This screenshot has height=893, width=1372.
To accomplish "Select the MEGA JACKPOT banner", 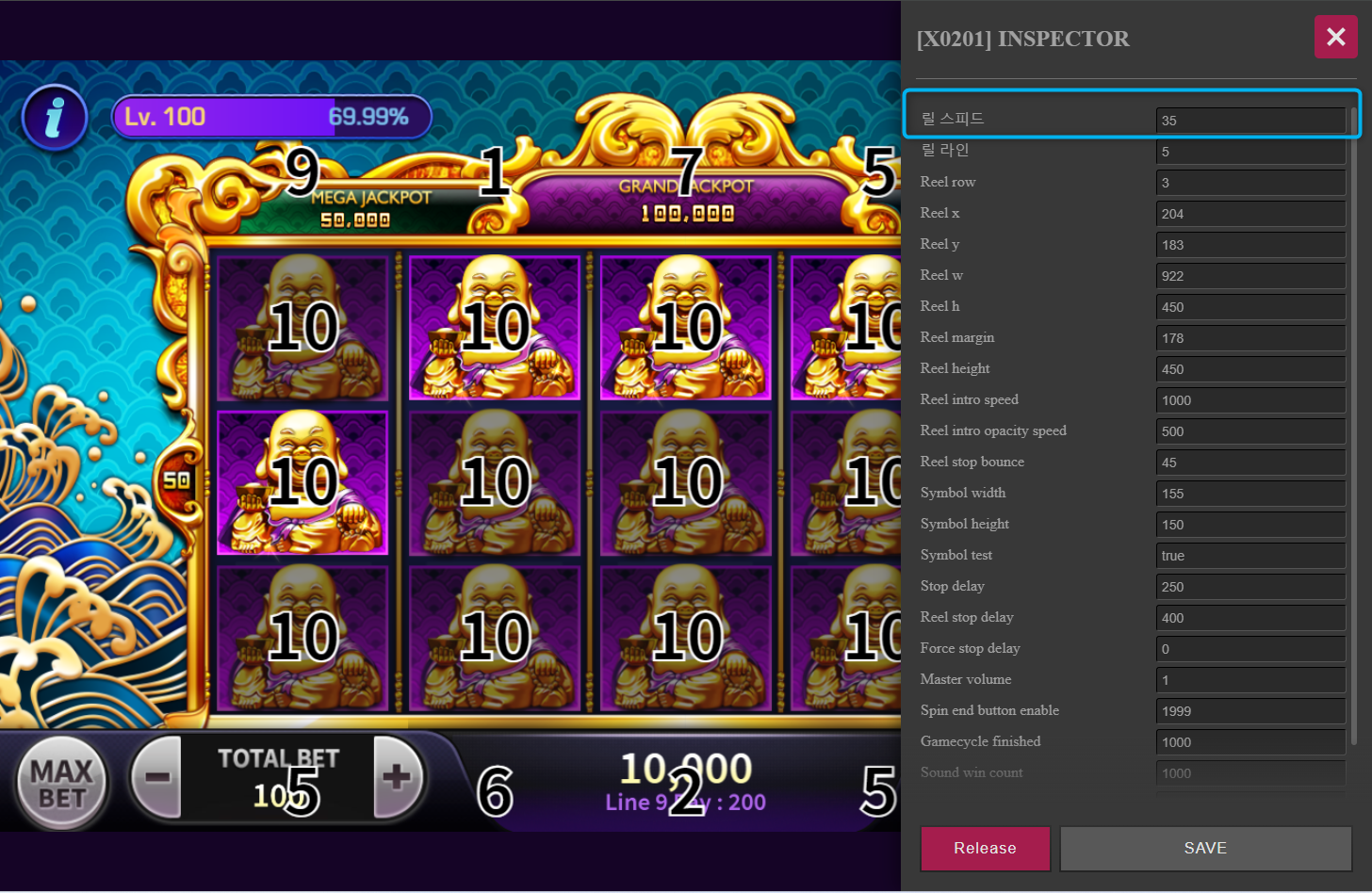I will [x=363, y=207].
